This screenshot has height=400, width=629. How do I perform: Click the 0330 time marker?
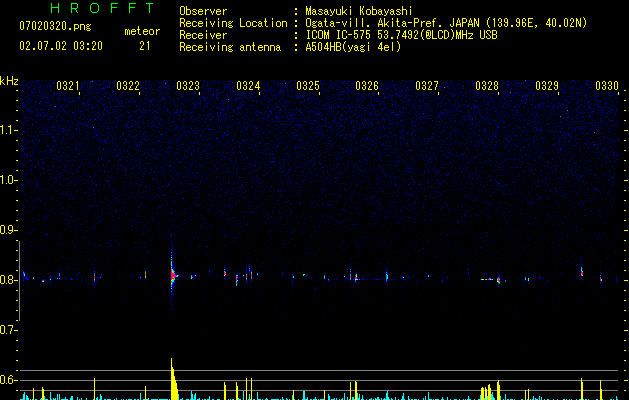607,85
